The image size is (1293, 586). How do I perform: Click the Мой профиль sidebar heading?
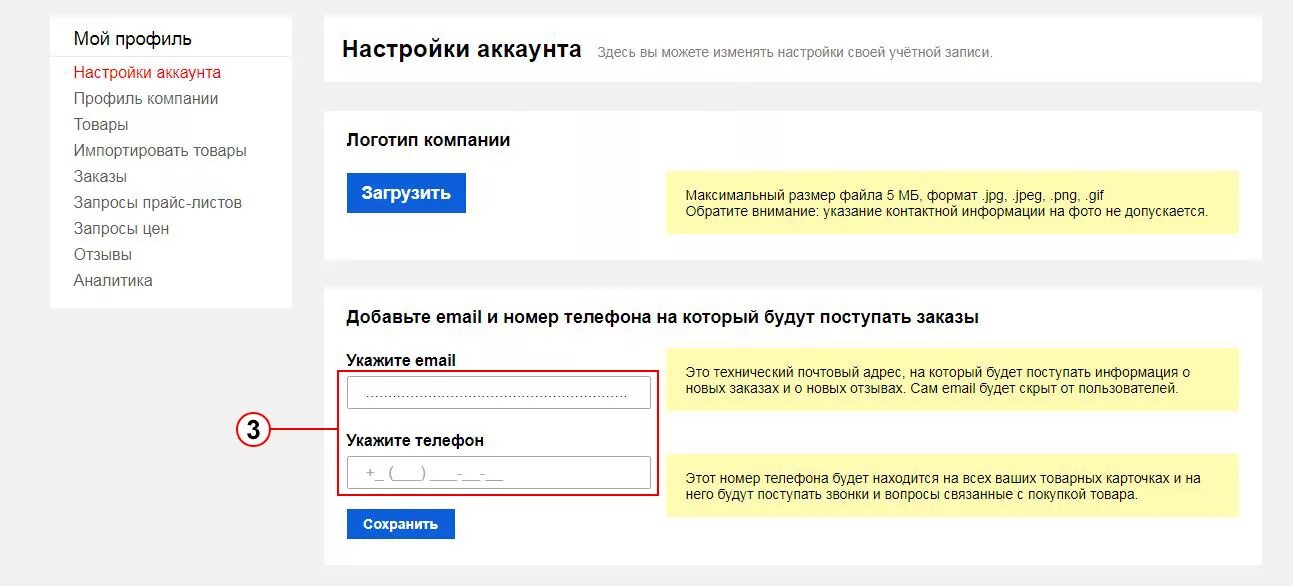click(133, 39)
